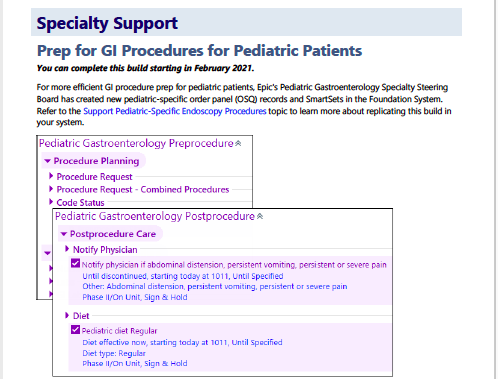Expand the Diet section triangle

(x=67, y=315)
